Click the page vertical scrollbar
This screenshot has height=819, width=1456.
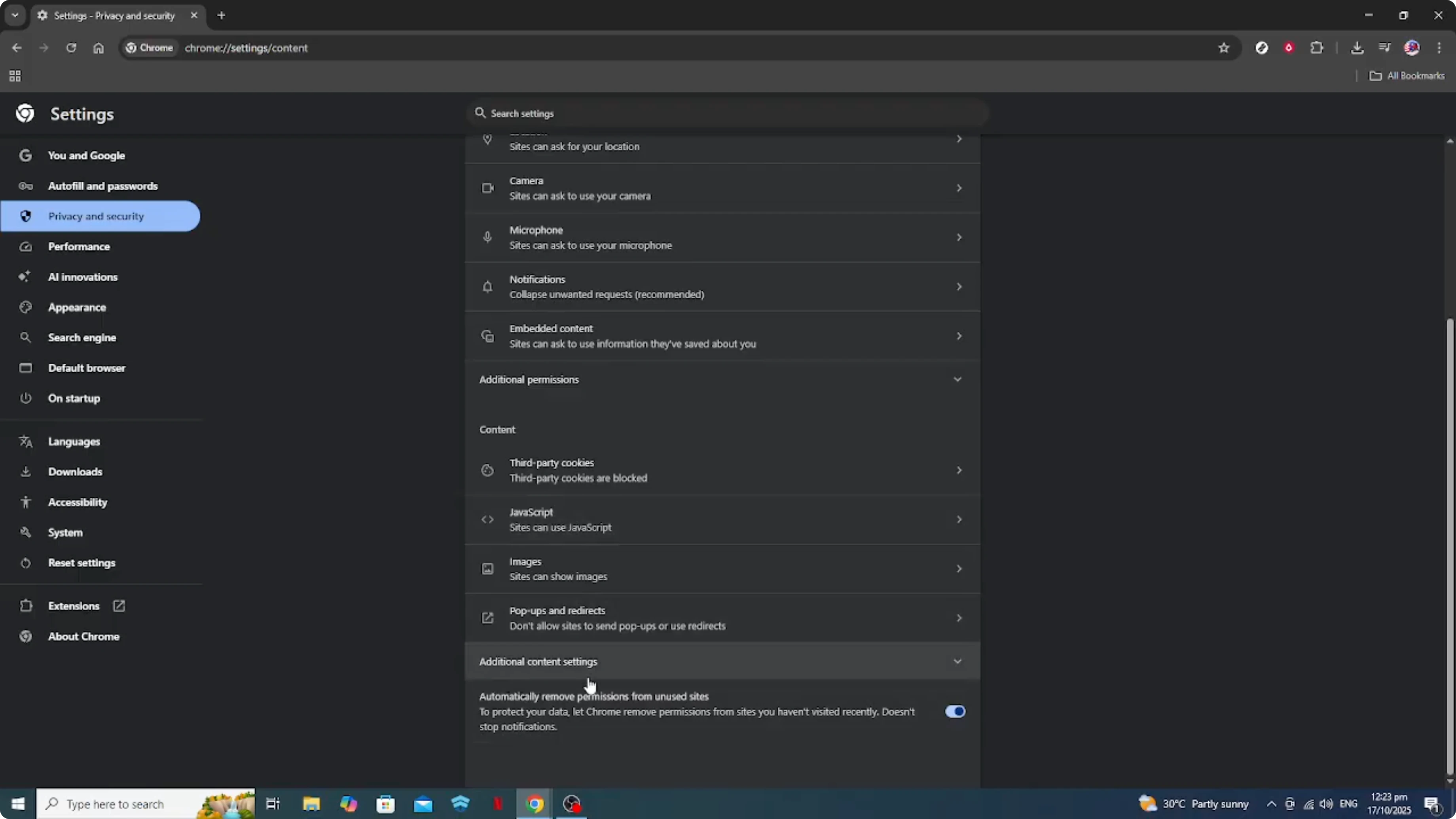pyautogui.click(x=1450, y=546)
